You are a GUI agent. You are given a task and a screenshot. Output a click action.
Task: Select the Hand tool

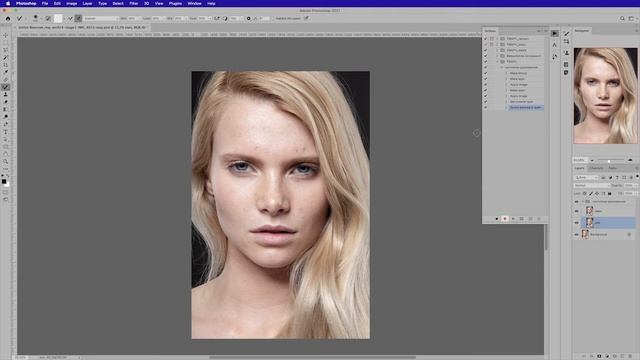[5, 154]
